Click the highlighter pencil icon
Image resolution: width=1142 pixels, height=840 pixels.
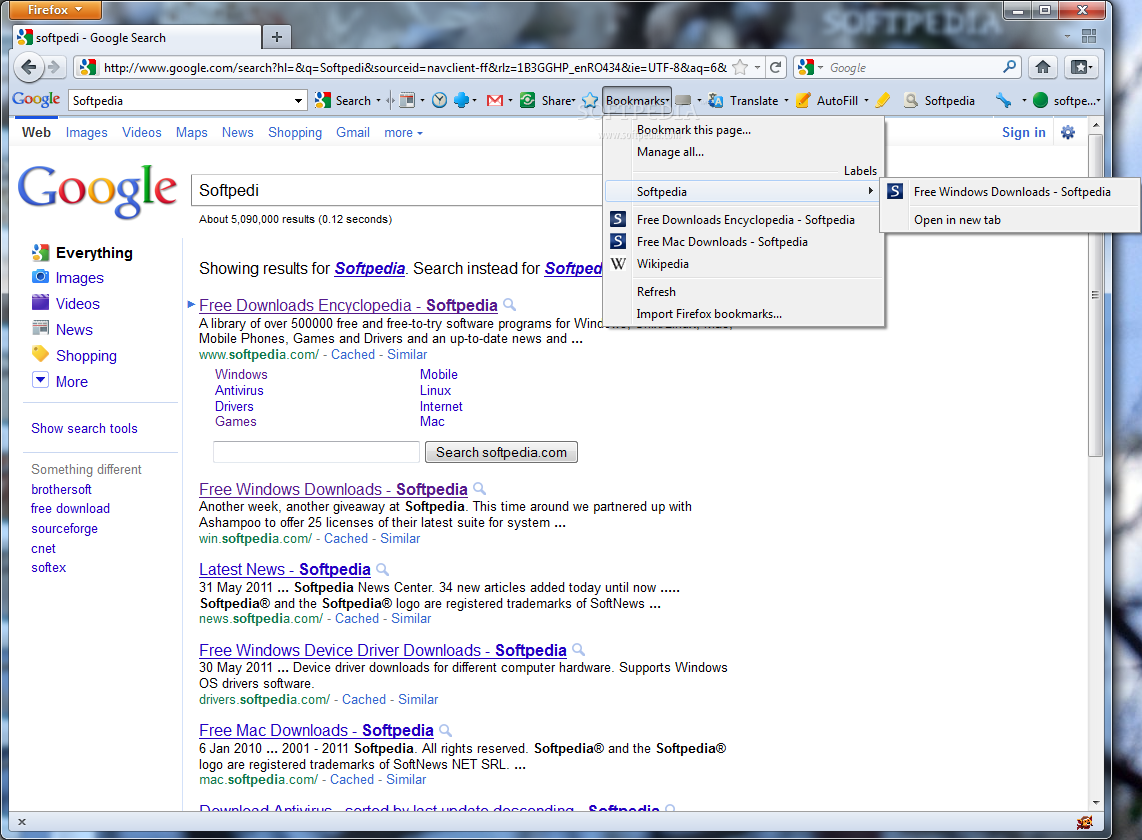pos(883,101)
